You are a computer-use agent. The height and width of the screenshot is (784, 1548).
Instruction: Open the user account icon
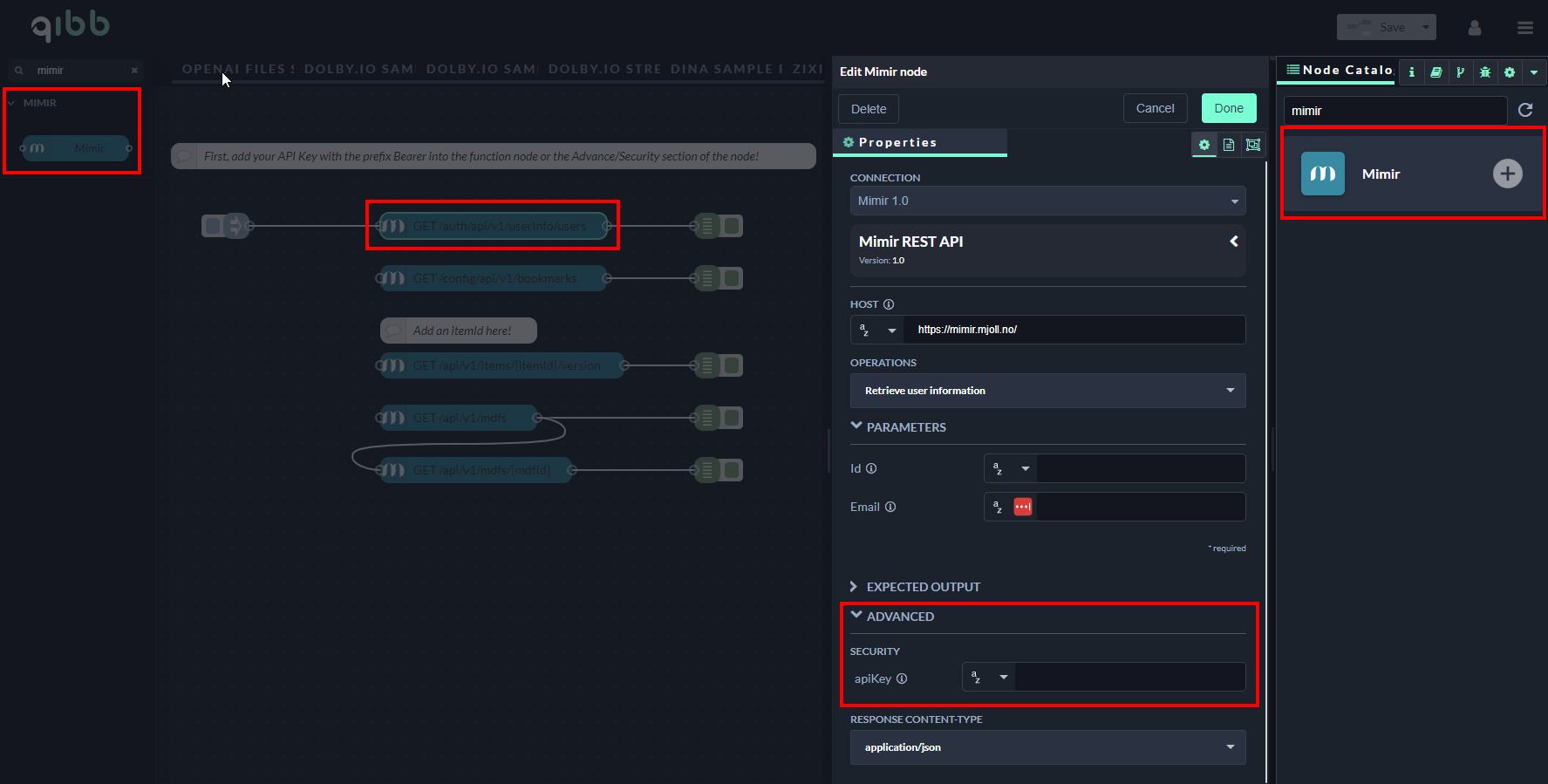(1475, 28)
